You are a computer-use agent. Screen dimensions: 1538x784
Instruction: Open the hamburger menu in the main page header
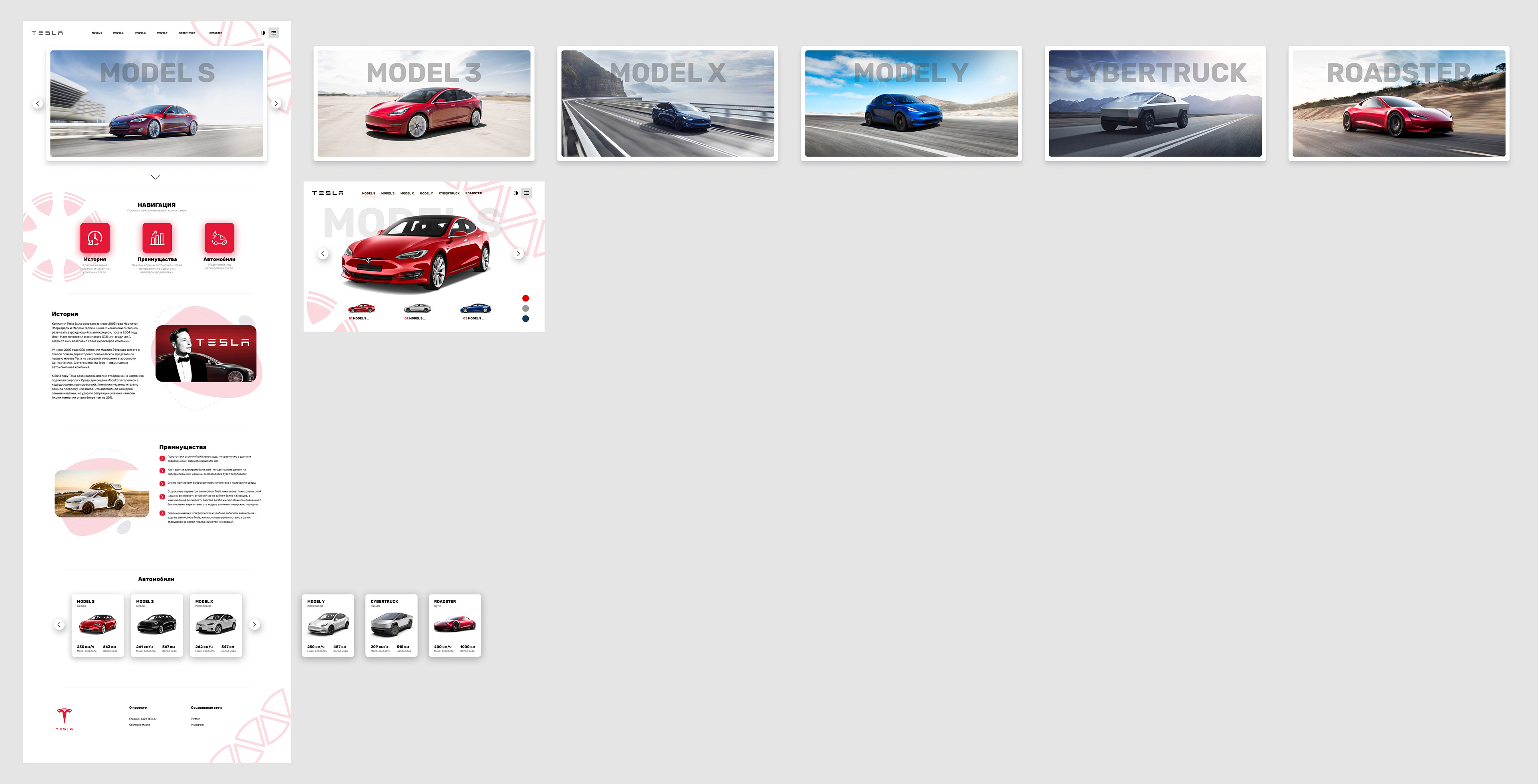click(274, 33)
